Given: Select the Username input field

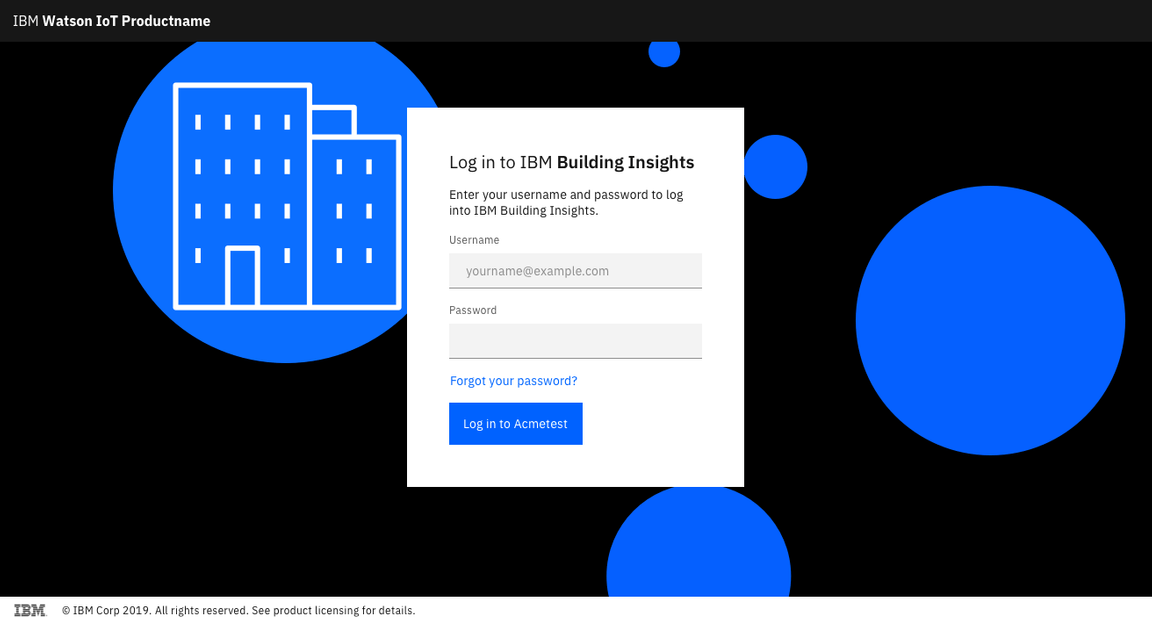Looking at the screenshot, I should point(575,270).
